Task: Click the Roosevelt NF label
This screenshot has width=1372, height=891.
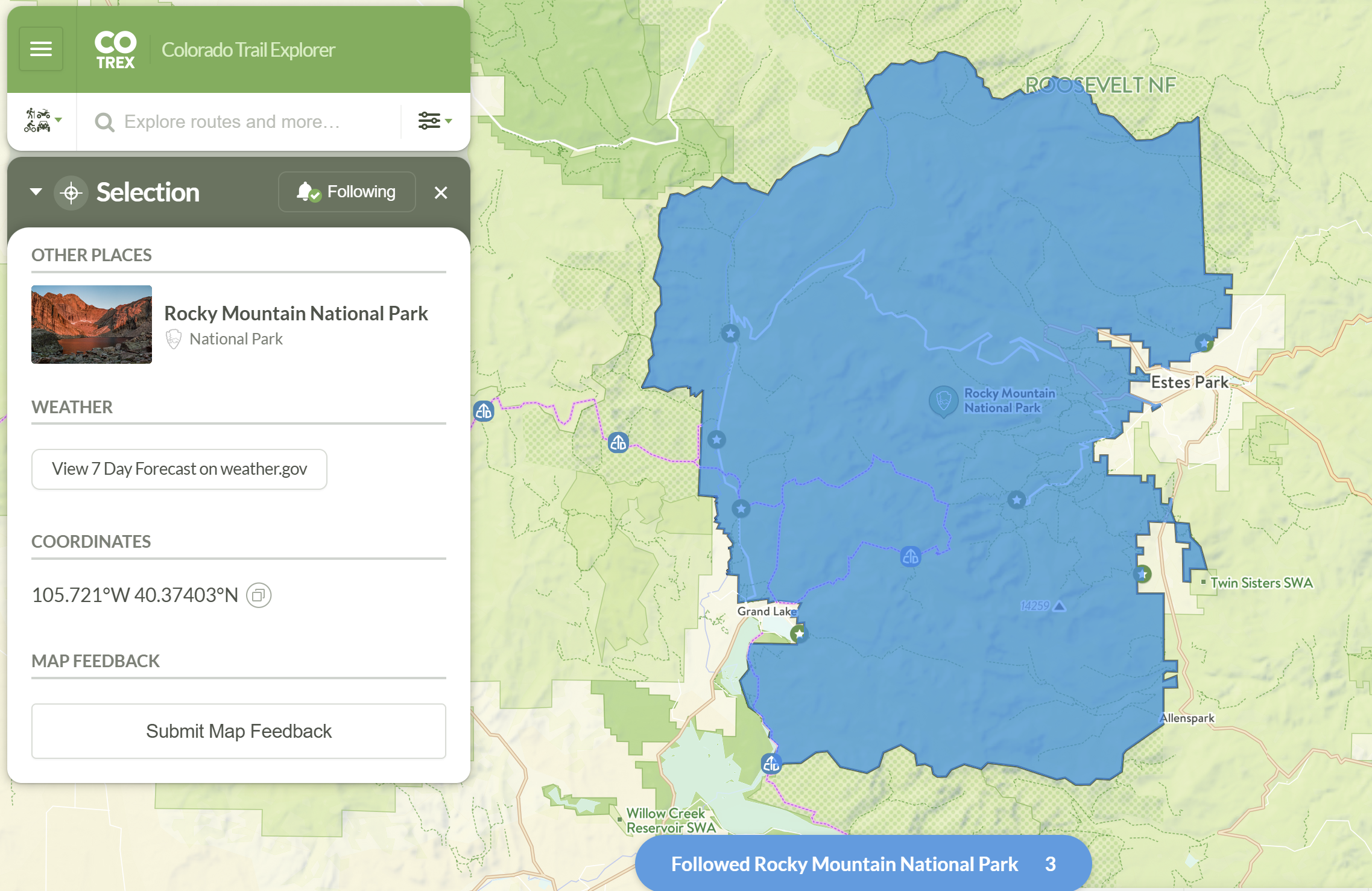Action: pyautogui.click(x=1101, y=85)
